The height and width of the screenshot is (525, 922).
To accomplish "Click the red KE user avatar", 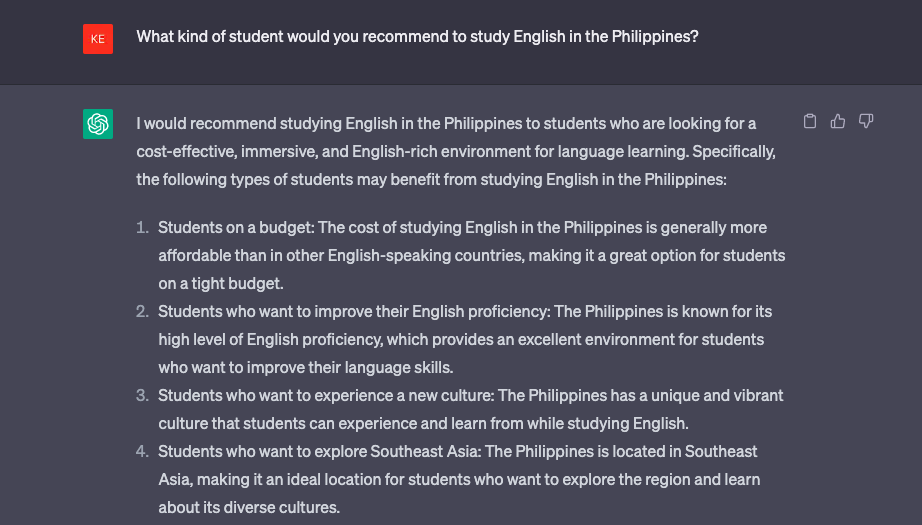I will click(x=98, y=39).
